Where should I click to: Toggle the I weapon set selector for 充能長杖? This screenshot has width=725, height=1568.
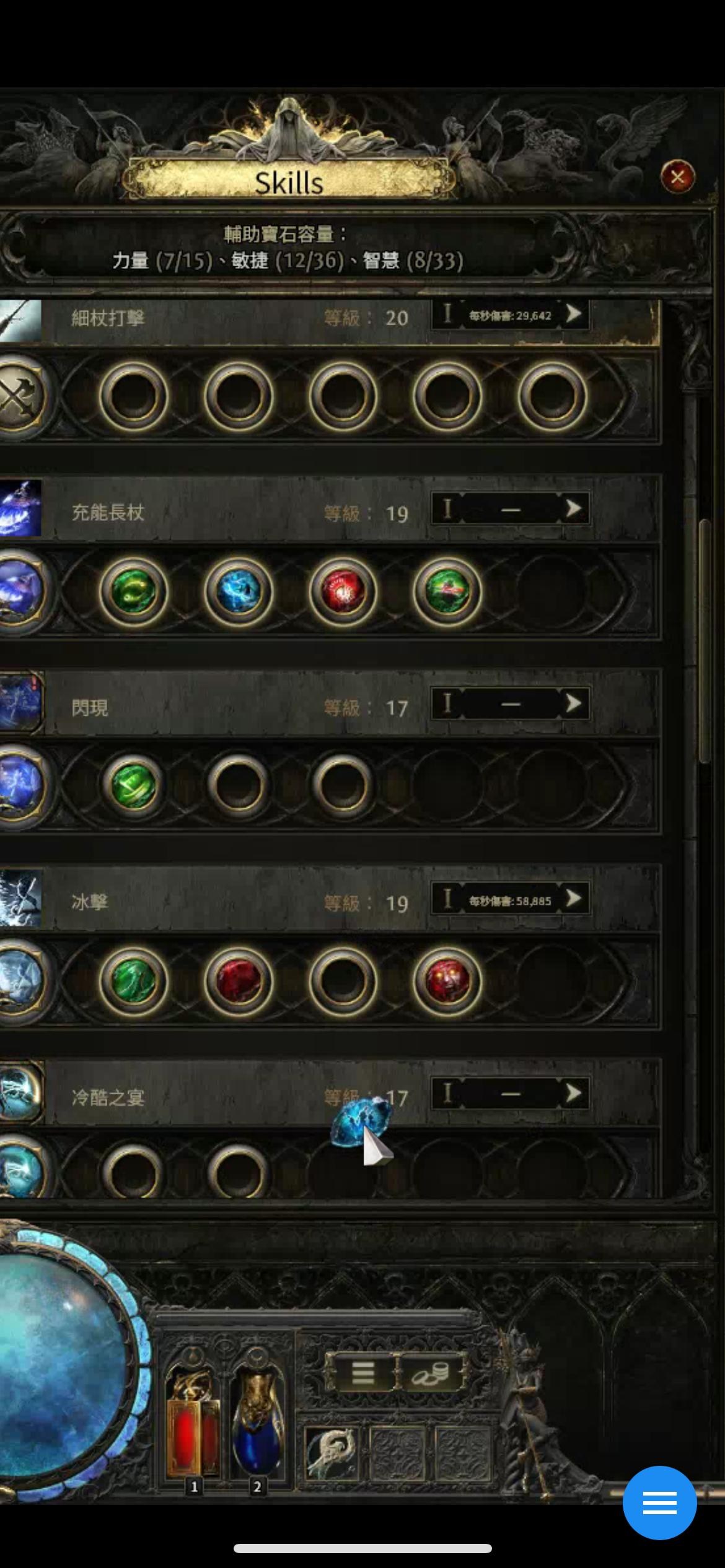pyautogui.click(x=447, y=510)
